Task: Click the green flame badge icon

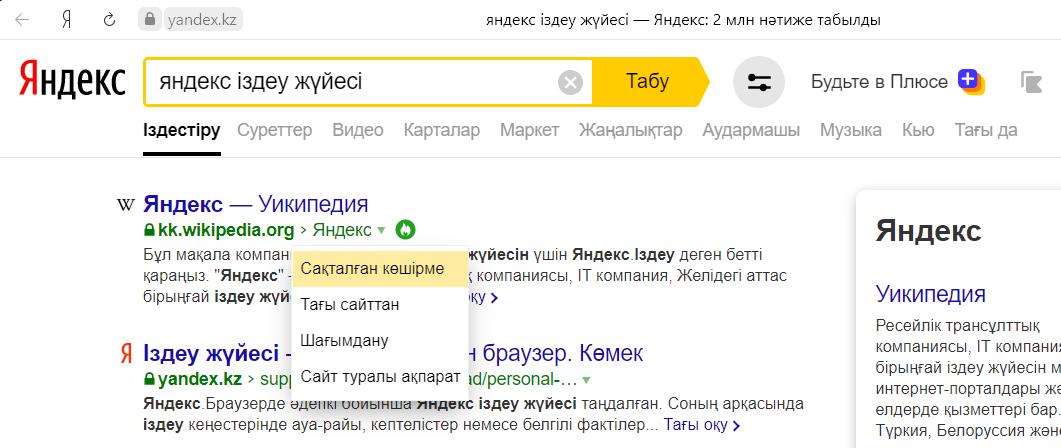Action: (x=405, y=230)
